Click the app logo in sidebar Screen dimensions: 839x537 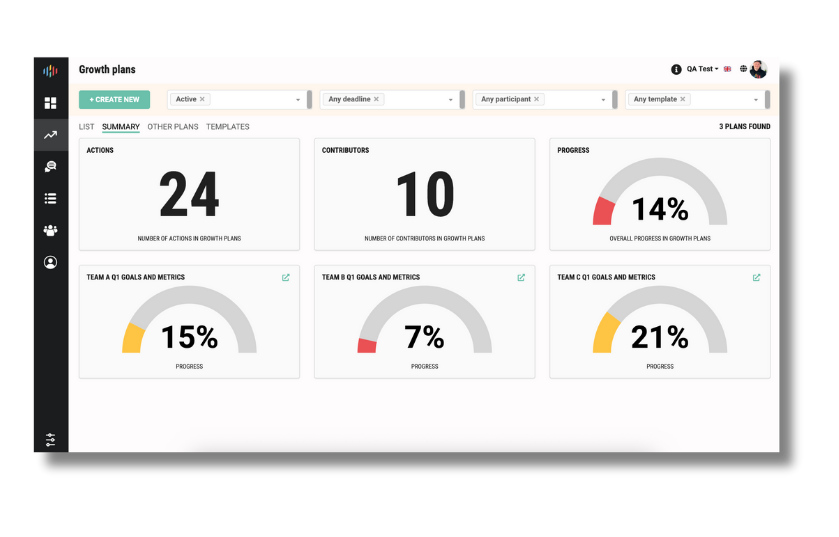coord(50,71)
